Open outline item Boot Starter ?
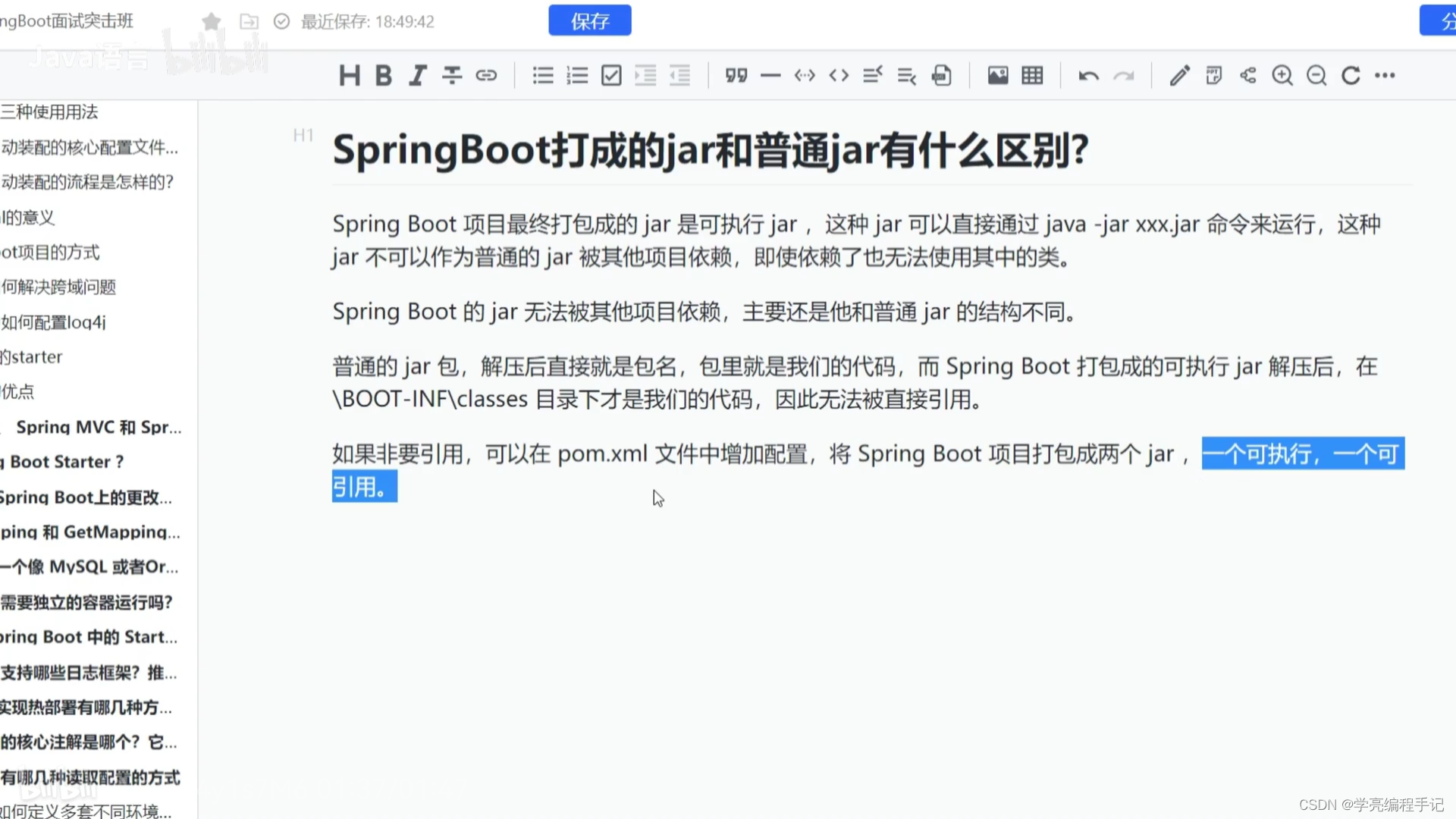The height and width of the screenshot is (819, 1456). point(62,462)
